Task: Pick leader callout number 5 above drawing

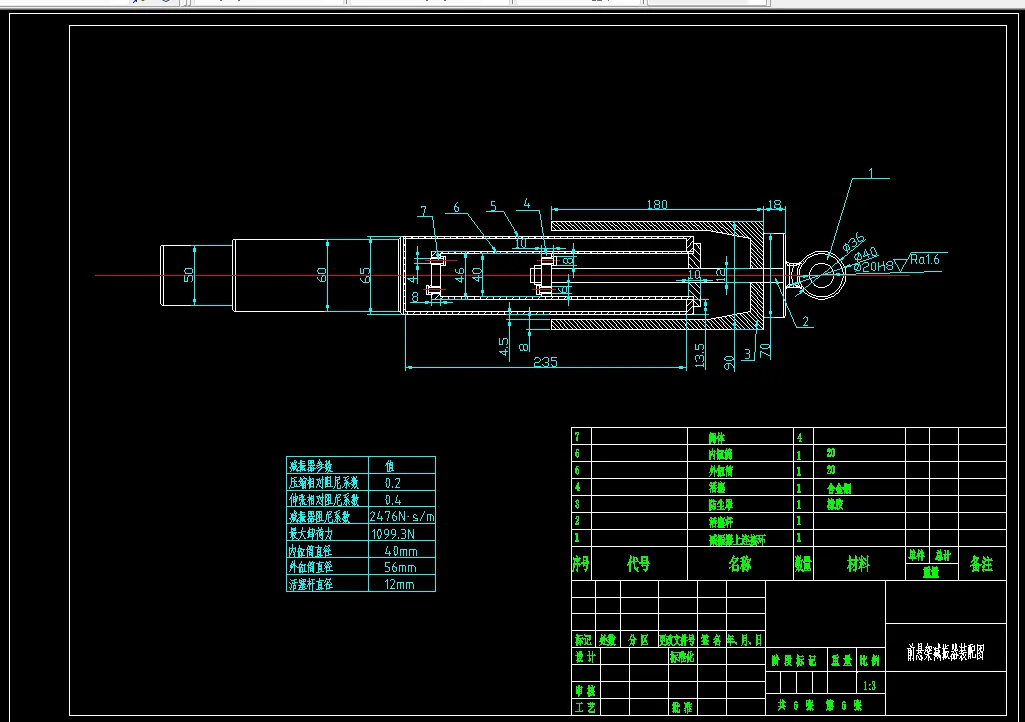Action: coord(494,207)
